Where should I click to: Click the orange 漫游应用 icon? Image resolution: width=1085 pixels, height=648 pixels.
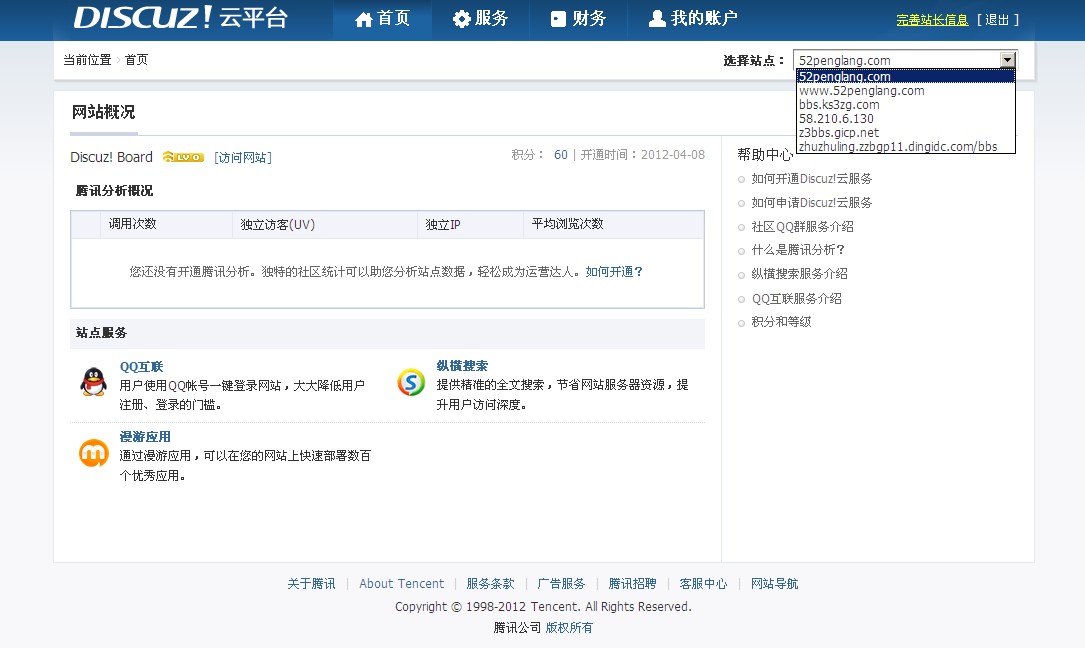tap(93, 453)
